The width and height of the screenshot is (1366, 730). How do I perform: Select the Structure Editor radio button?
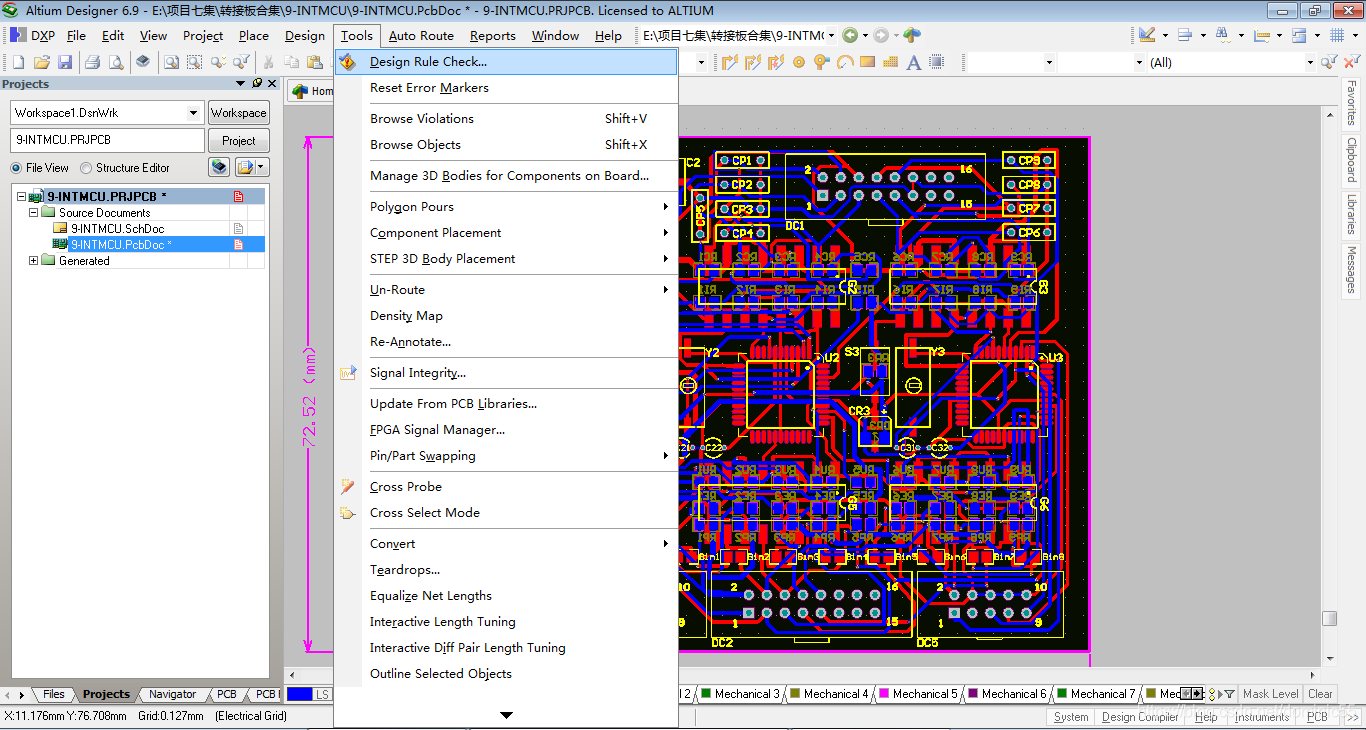point(86,168)
